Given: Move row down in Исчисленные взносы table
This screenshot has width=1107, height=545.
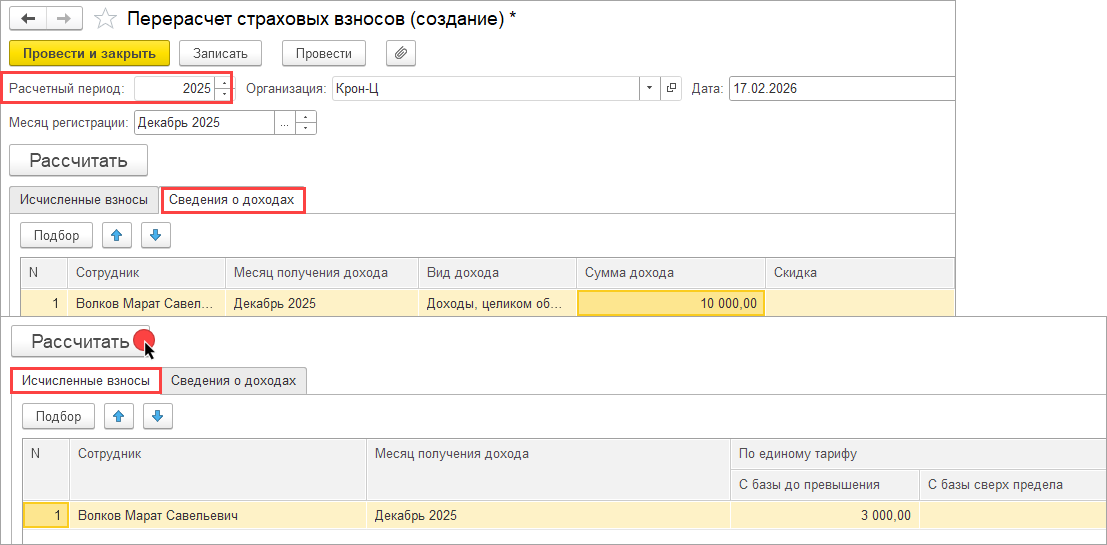Looking at the screenshot, I should point(158,415).
